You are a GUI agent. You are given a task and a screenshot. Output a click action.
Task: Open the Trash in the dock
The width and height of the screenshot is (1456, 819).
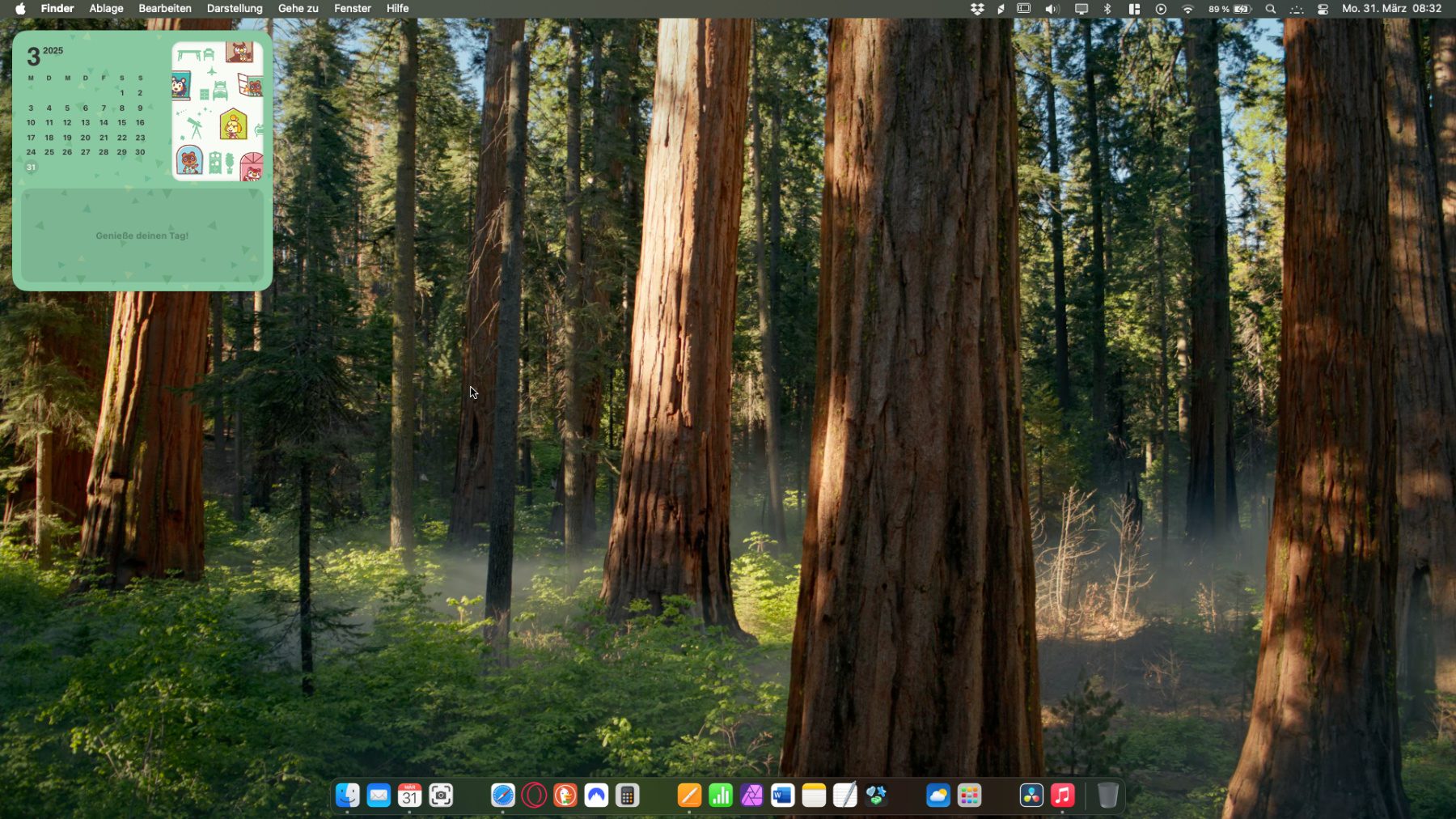coord(1107,796)
